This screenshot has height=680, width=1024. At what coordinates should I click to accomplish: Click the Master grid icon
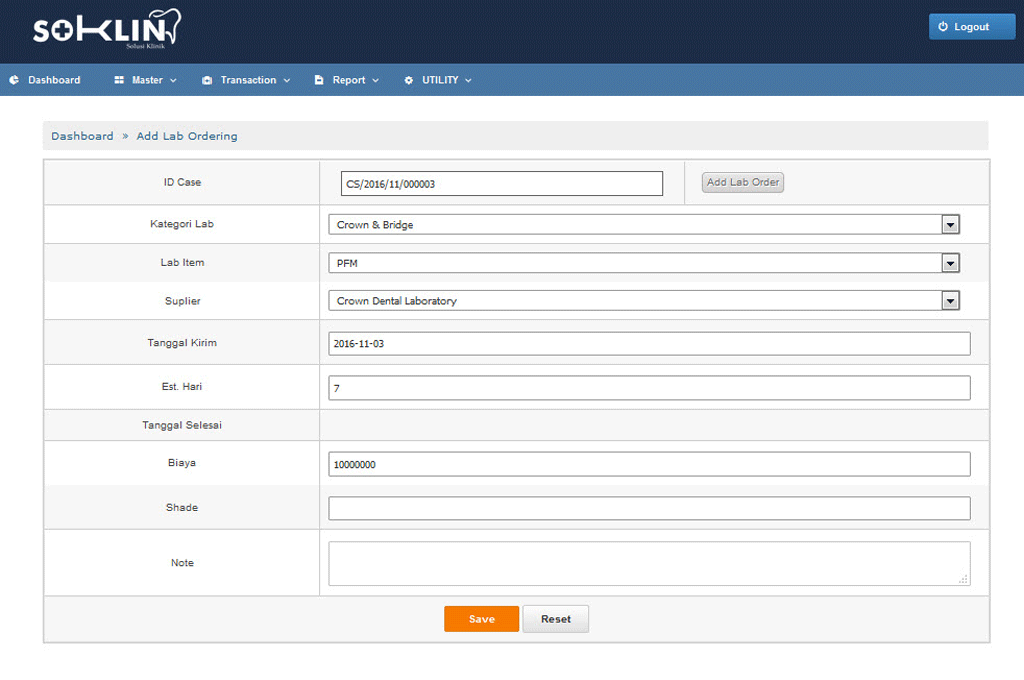pyautogui.click(x=119, y=80)
